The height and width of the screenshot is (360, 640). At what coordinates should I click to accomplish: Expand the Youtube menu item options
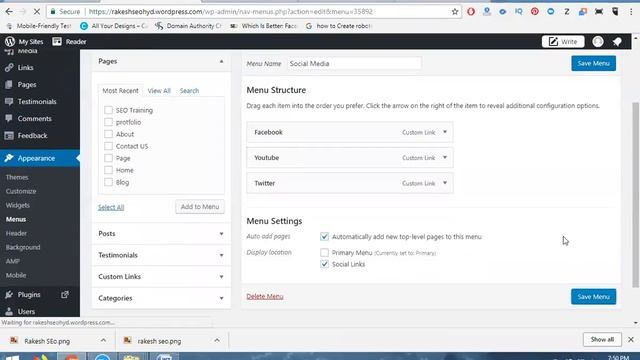[x=445, y=157]
